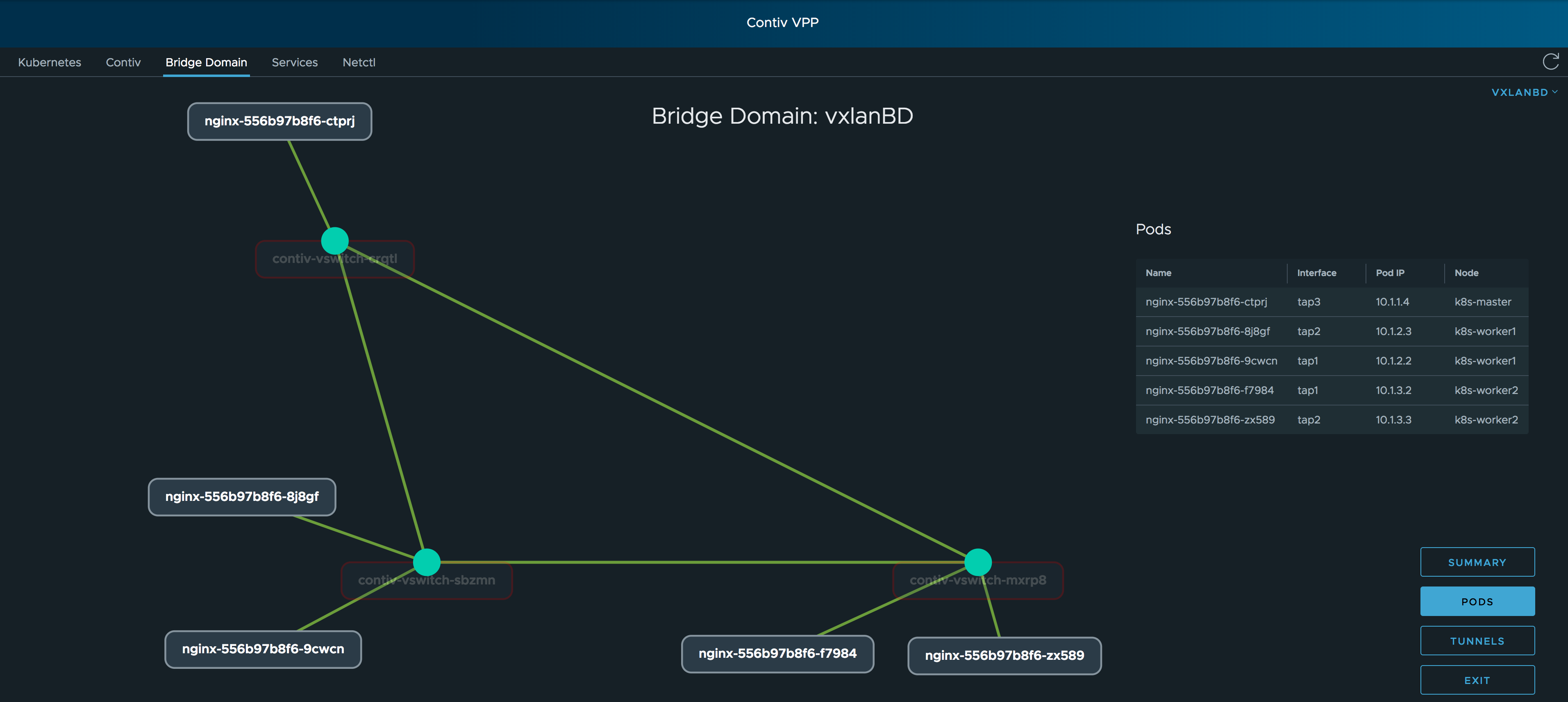Switch to the Contiv tab
1568x702 pixels.
tap(123, 62)
